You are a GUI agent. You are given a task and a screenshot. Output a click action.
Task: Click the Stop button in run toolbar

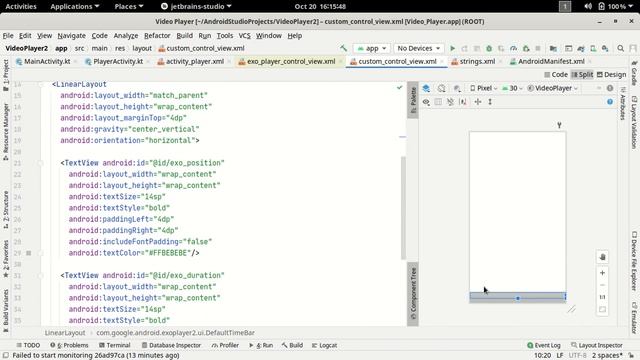538,48
